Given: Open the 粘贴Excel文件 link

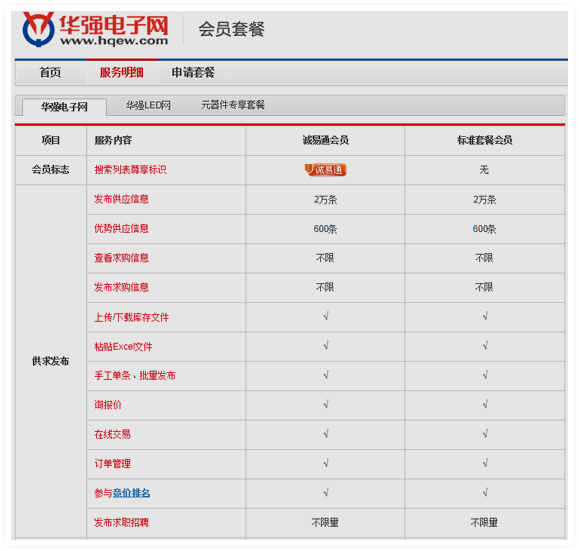Looking at the screenshot, I should tap(123, 346).
